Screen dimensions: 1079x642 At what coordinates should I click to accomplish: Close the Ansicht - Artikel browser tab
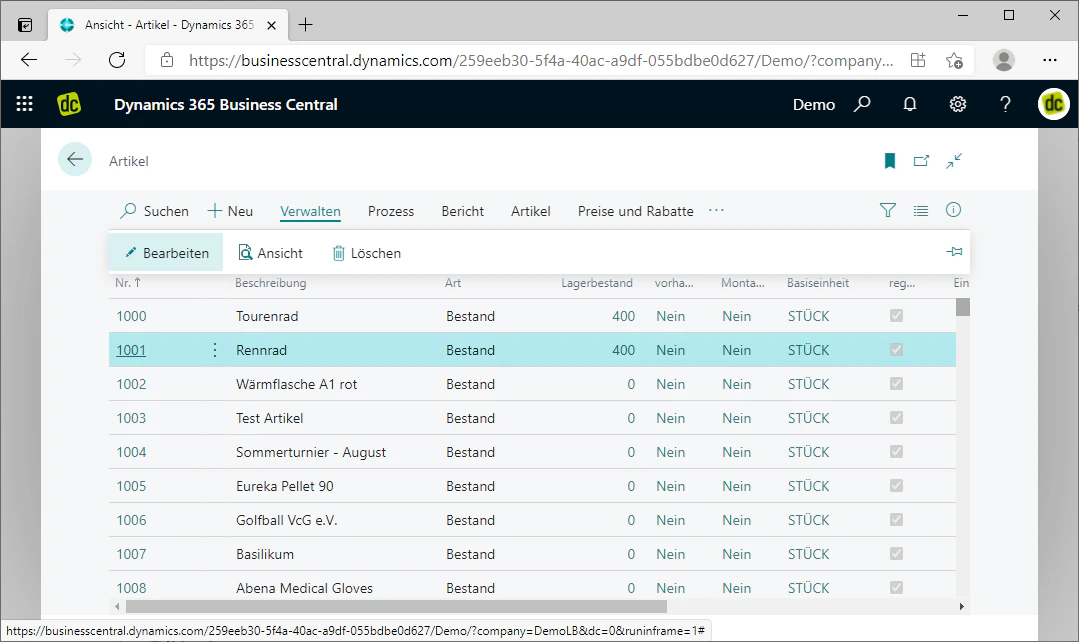(271, 25)
